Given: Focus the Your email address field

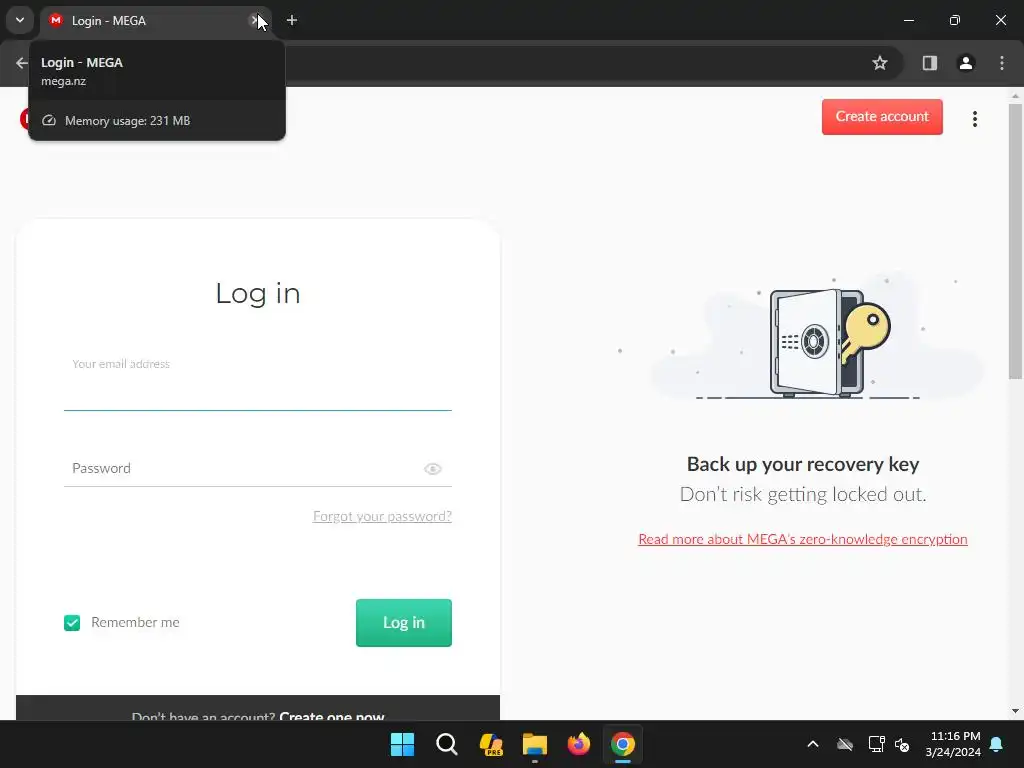Looking at the screenshot, I should tap(258, 383).
